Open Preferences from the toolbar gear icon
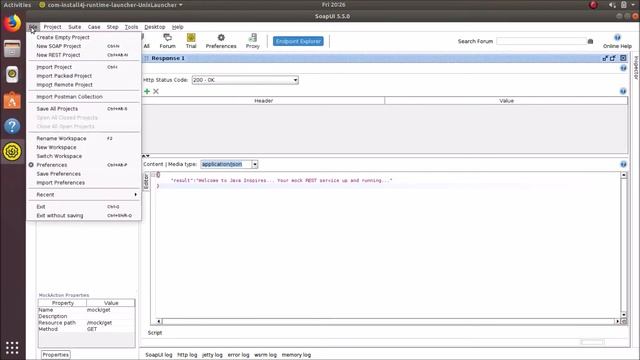 pos(221,41)
